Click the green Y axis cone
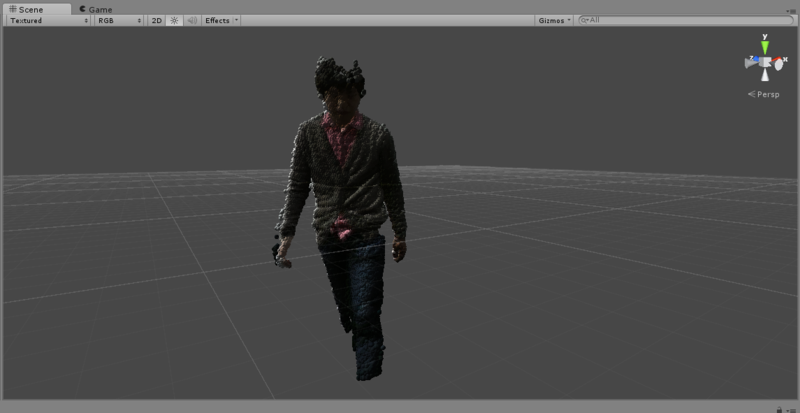 click(765, 47)
